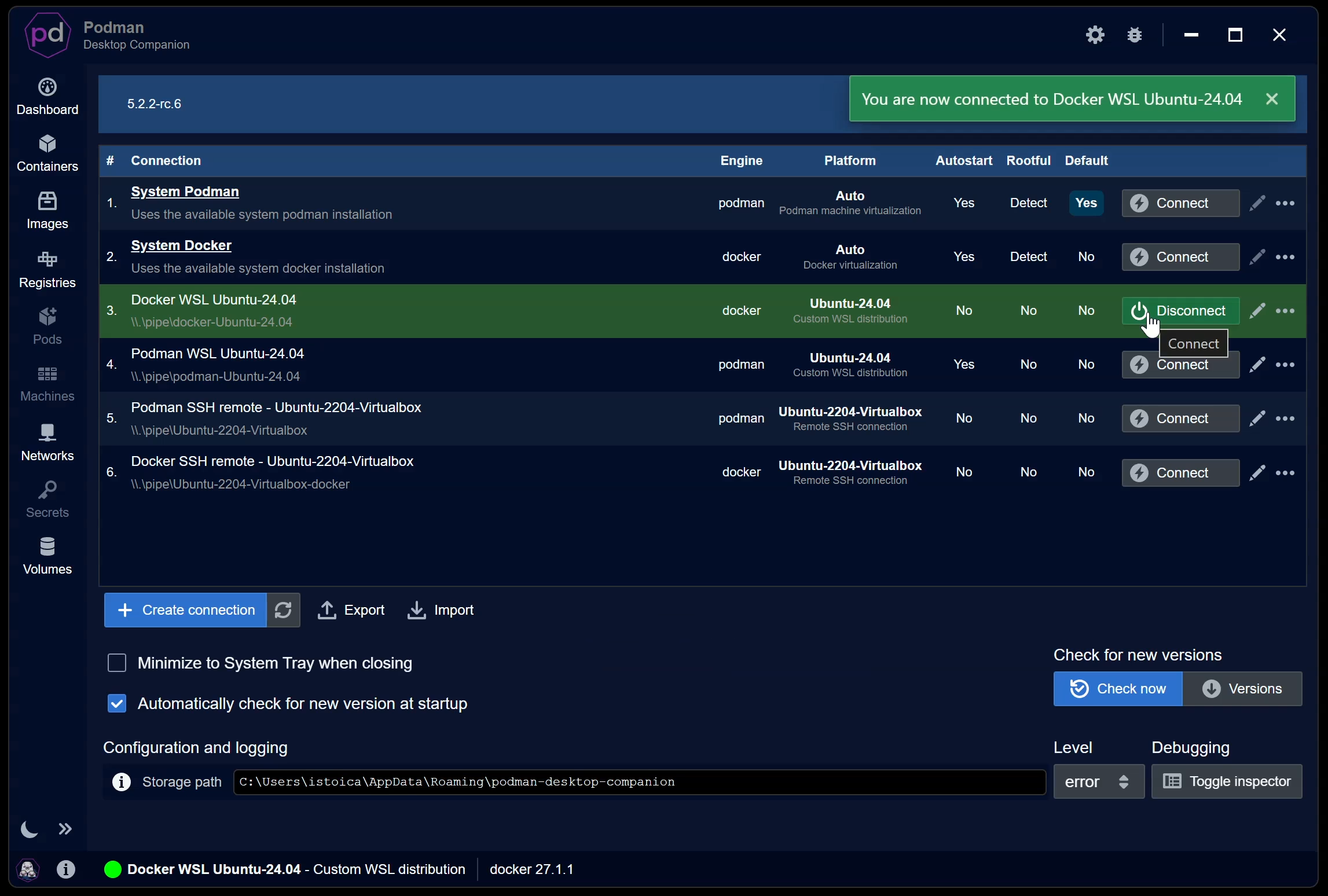Image resolution: width=1328 pixels, height=896 pixels.
Task: Open the Volumes section
Action: [47, 556]
